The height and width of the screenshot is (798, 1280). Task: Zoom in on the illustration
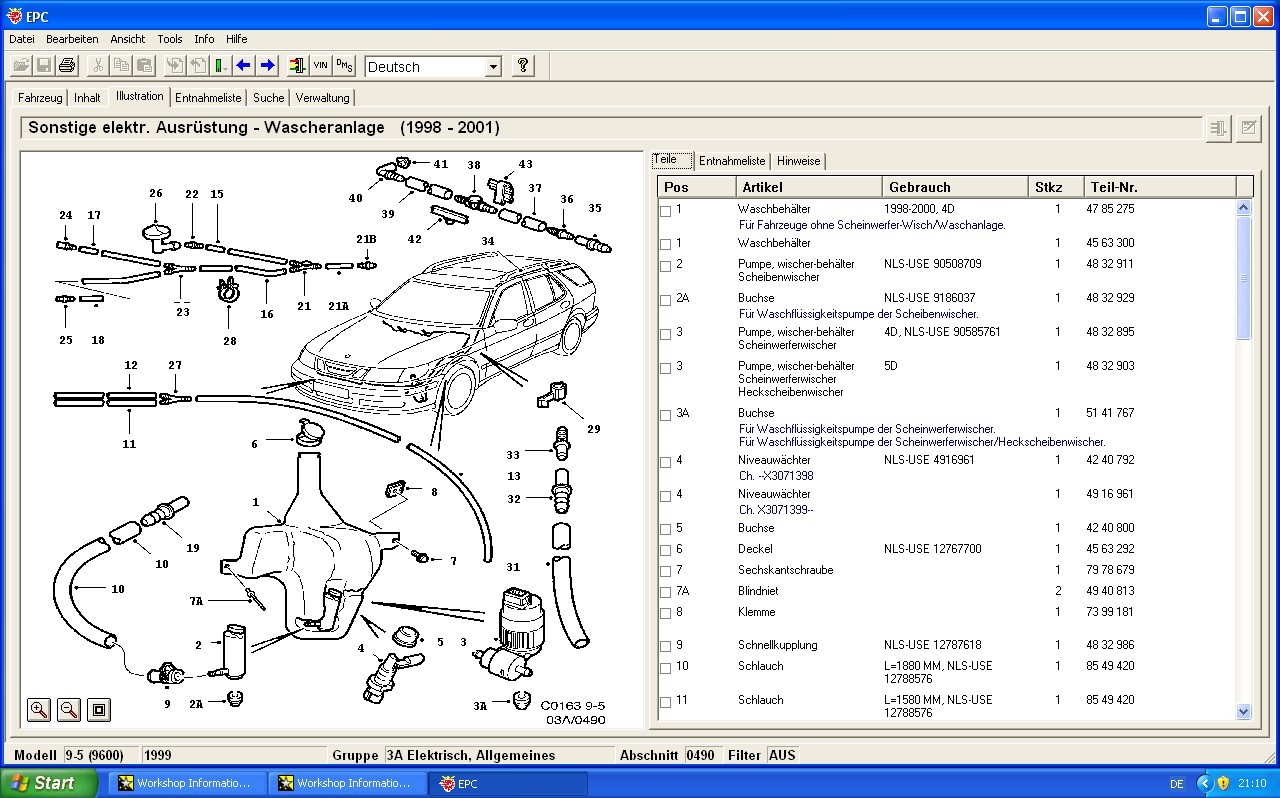point(39,710)
